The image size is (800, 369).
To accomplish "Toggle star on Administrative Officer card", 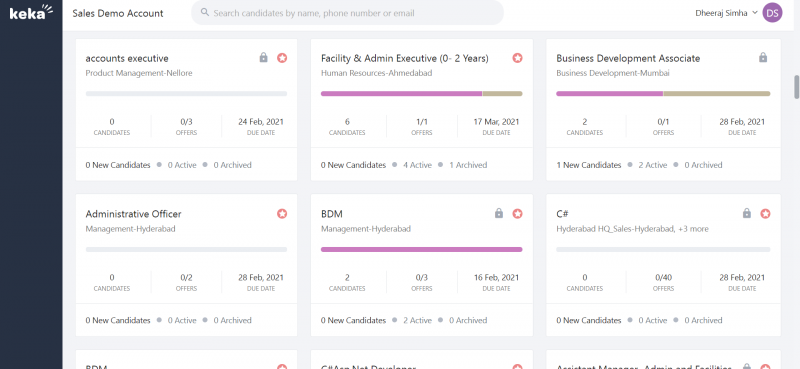I will (x=282, y=214).
